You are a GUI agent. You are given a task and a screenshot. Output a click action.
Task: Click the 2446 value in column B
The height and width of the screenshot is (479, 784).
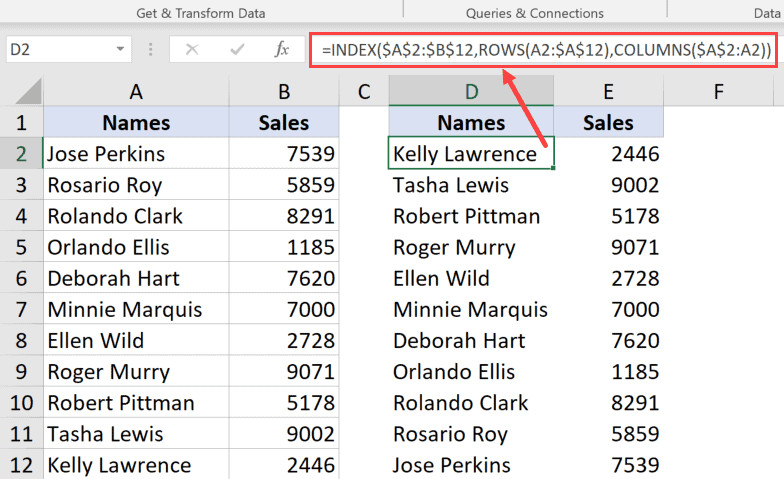point(310,465)
